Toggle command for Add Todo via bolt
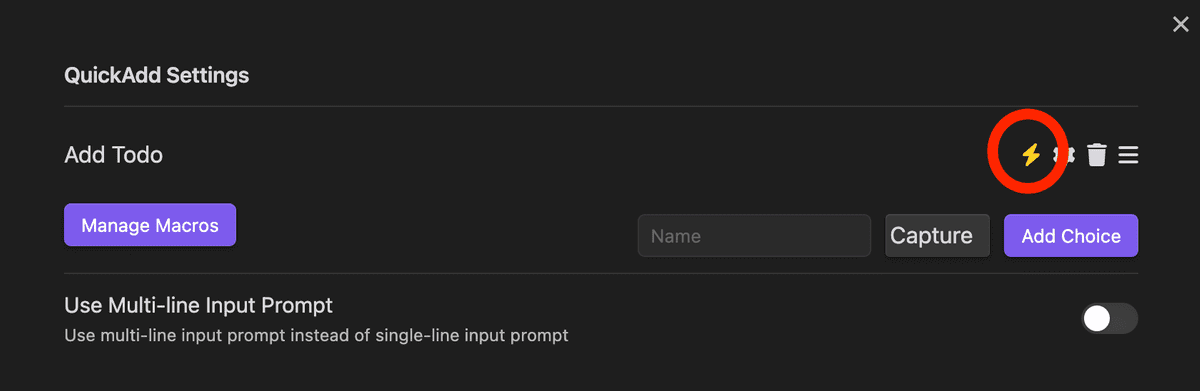This screenshot has height=391, width=1200. pos(1030,155)
